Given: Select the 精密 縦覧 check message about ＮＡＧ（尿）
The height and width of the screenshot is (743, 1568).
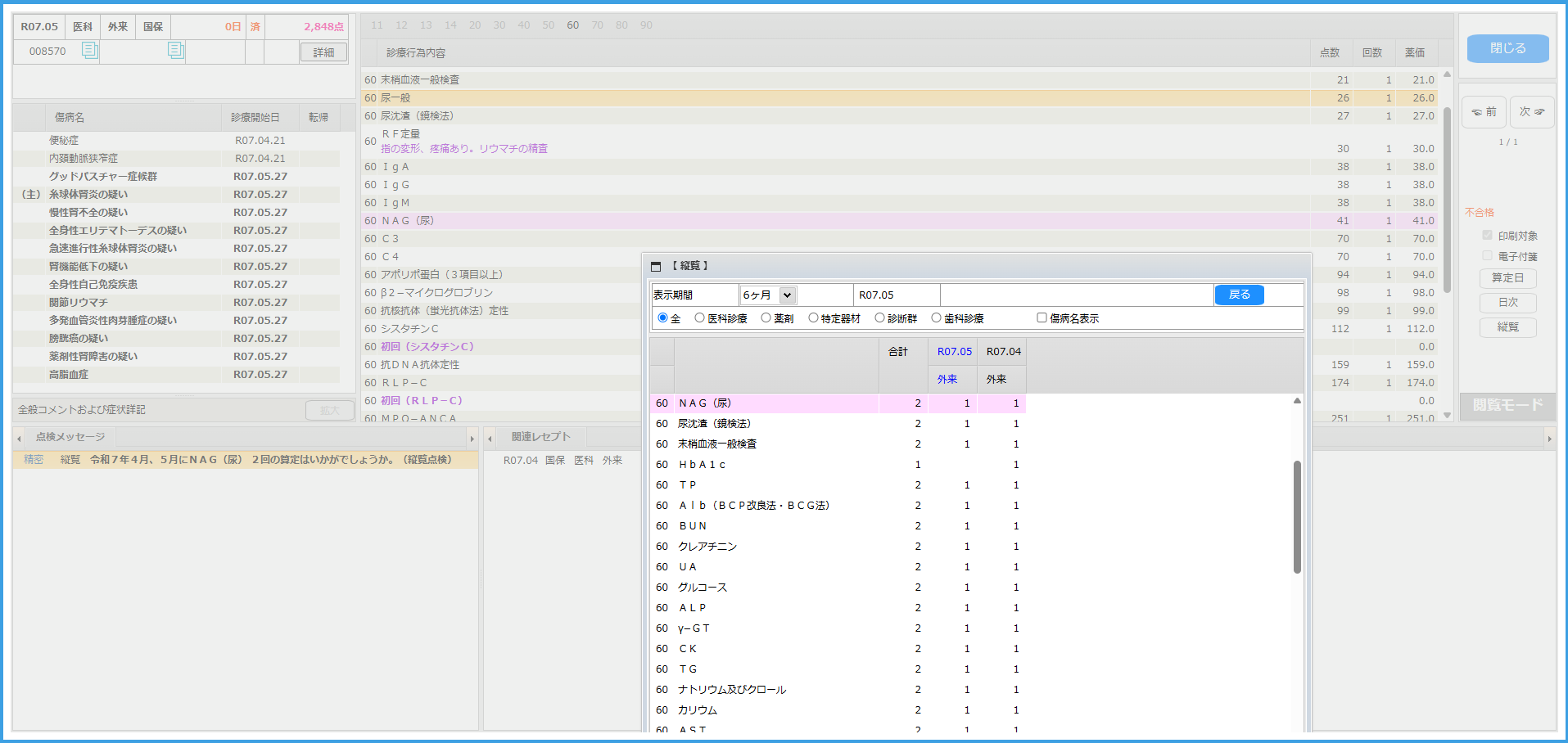Looking at the screenshot, I should pos(246,460).
